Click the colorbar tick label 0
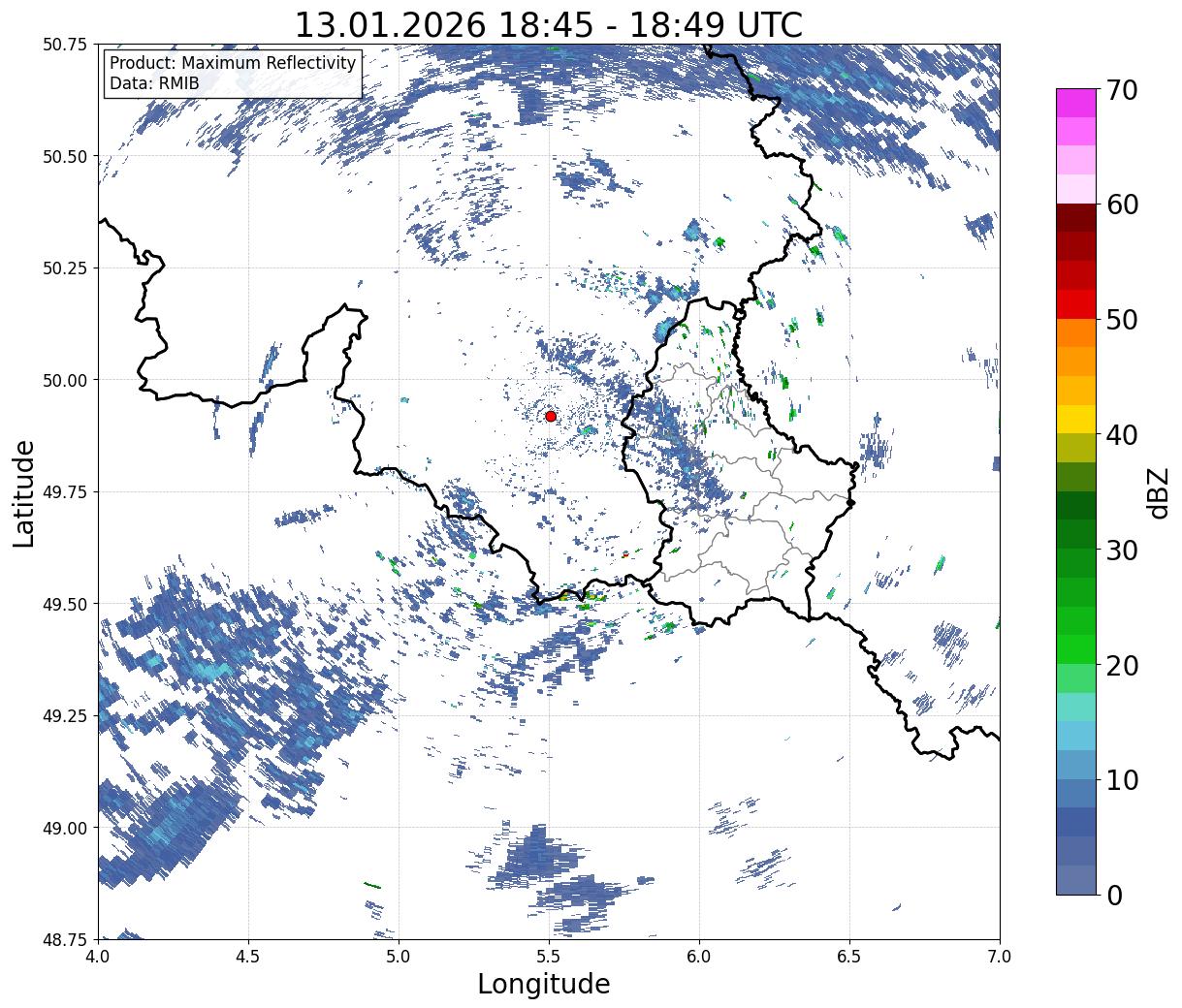 [1113, 895]
